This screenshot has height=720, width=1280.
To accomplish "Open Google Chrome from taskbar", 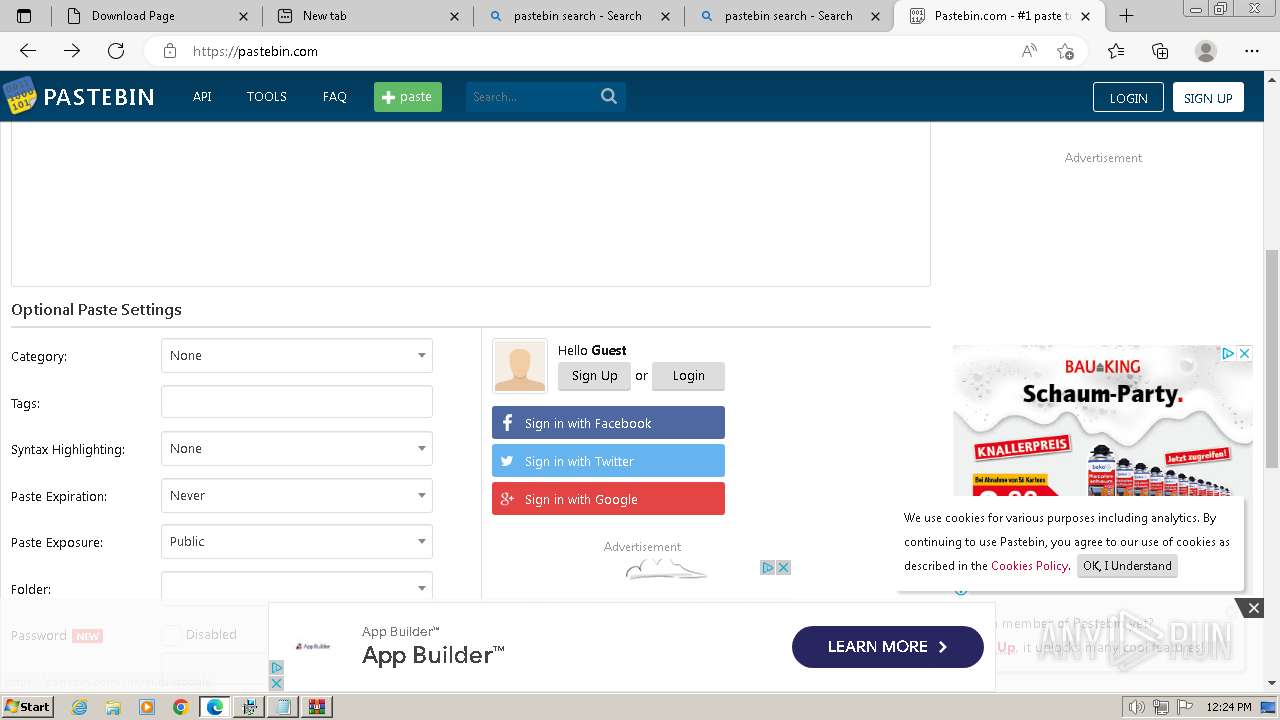I will point(181,707).
